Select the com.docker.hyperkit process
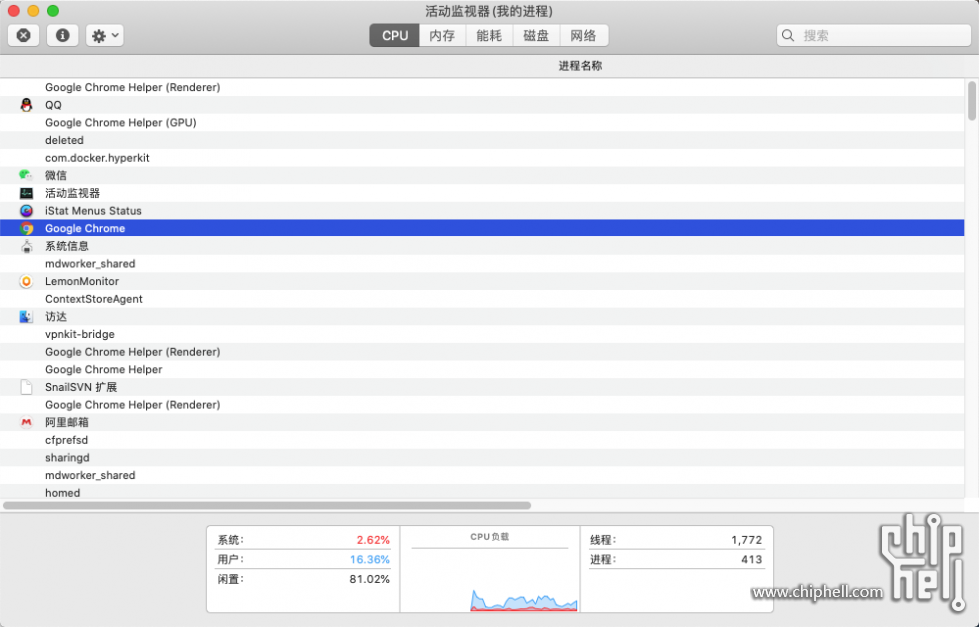The image size is (979, 627). [97, 158]
